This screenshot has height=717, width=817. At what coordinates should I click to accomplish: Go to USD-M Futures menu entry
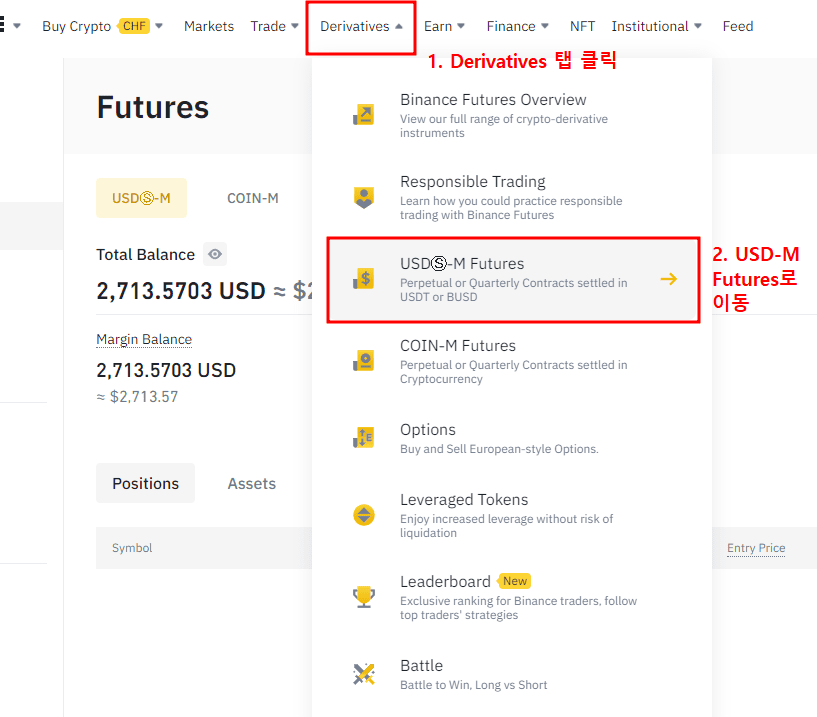513,280
